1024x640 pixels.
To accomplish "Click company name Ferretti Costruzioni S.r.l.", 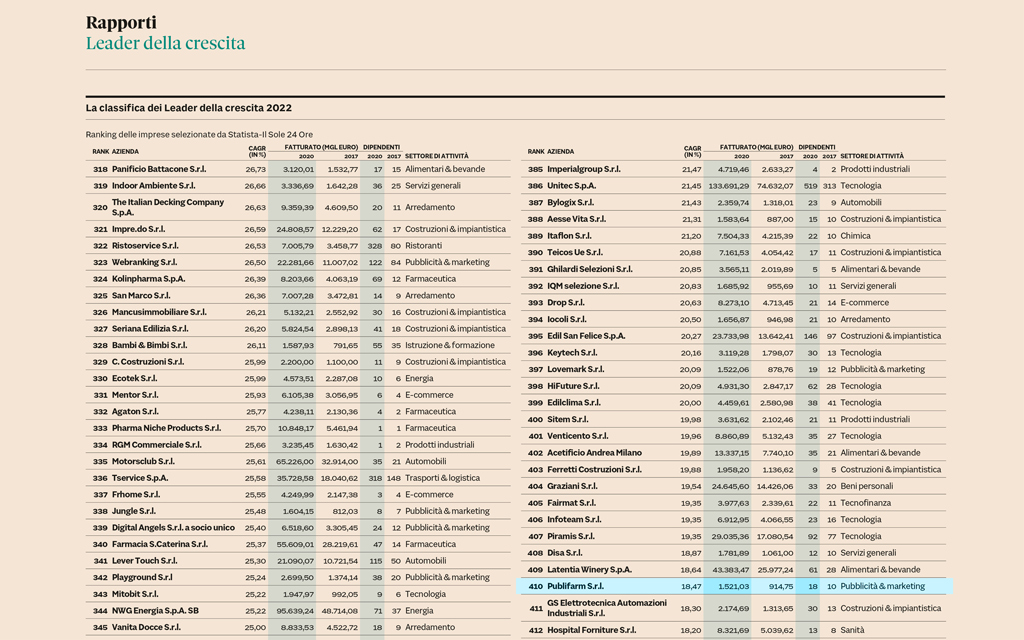I will click(x=594, y=470).
